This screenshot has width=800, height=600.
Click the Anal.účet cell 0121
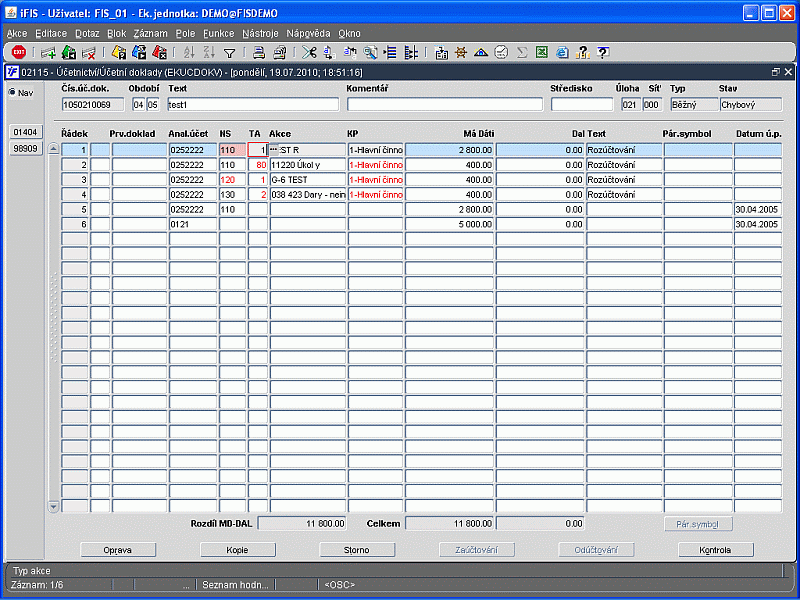pyautogui.click(x=193, y=224)
